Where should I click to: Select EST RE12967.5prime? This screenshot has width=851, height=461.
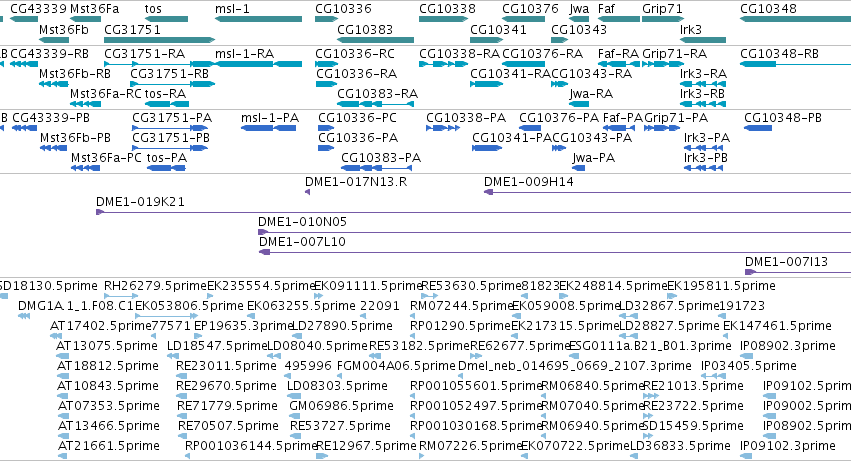click(322, 456)
